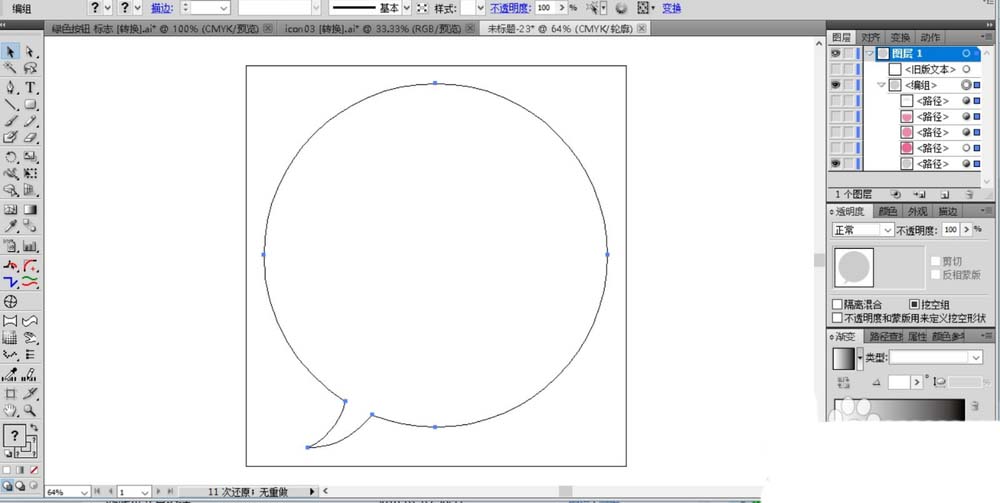Click the fill color box with question mark
The image size is (1000, 503).
point(13,435)
